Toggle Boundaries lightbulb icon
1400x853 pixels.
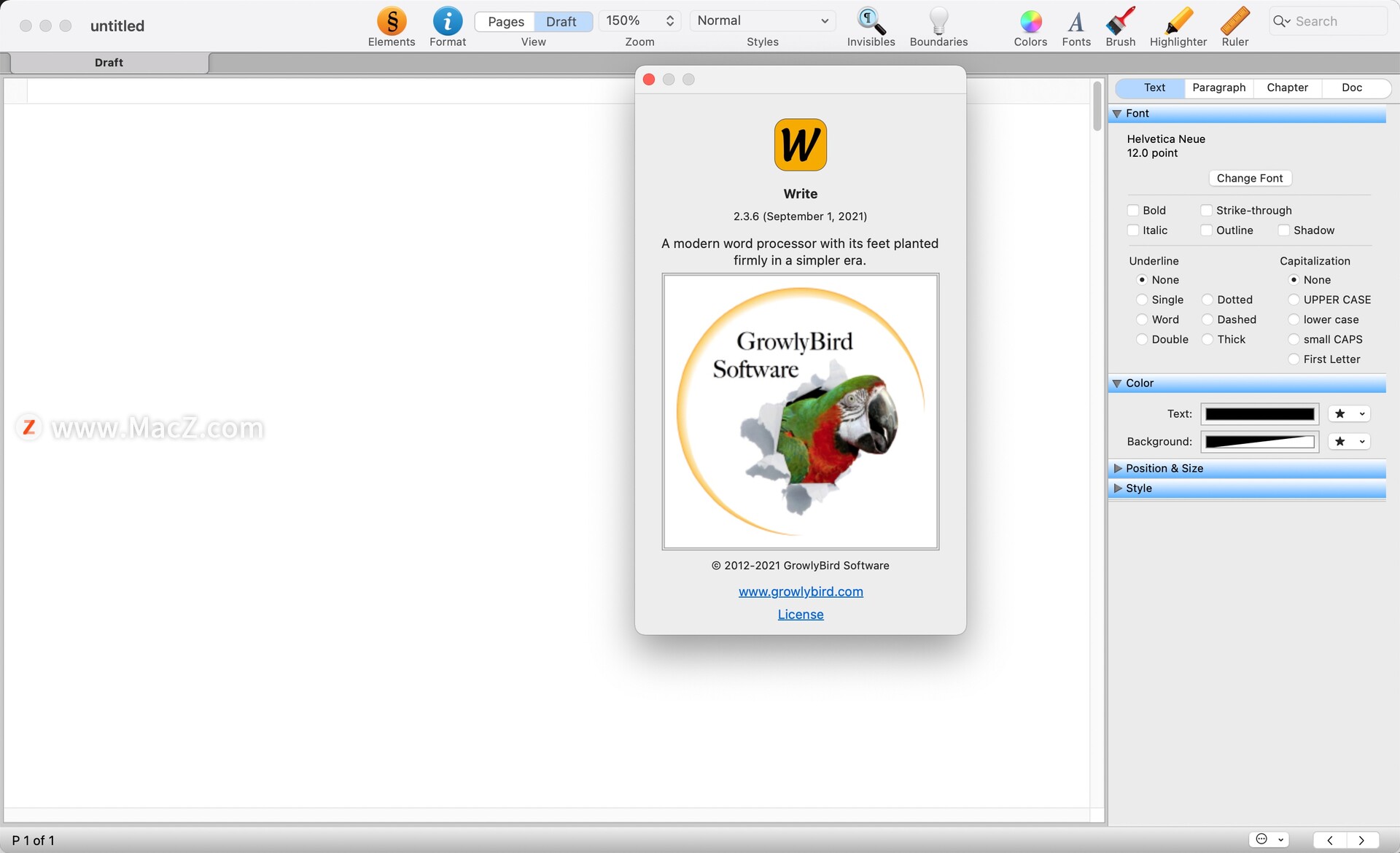938,21
